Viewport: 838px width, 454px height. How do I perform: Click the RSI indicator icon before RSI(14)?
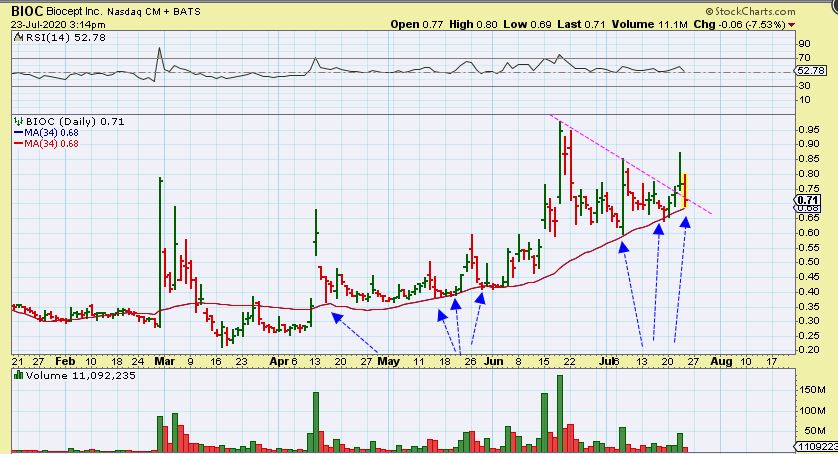coord(18,37)
